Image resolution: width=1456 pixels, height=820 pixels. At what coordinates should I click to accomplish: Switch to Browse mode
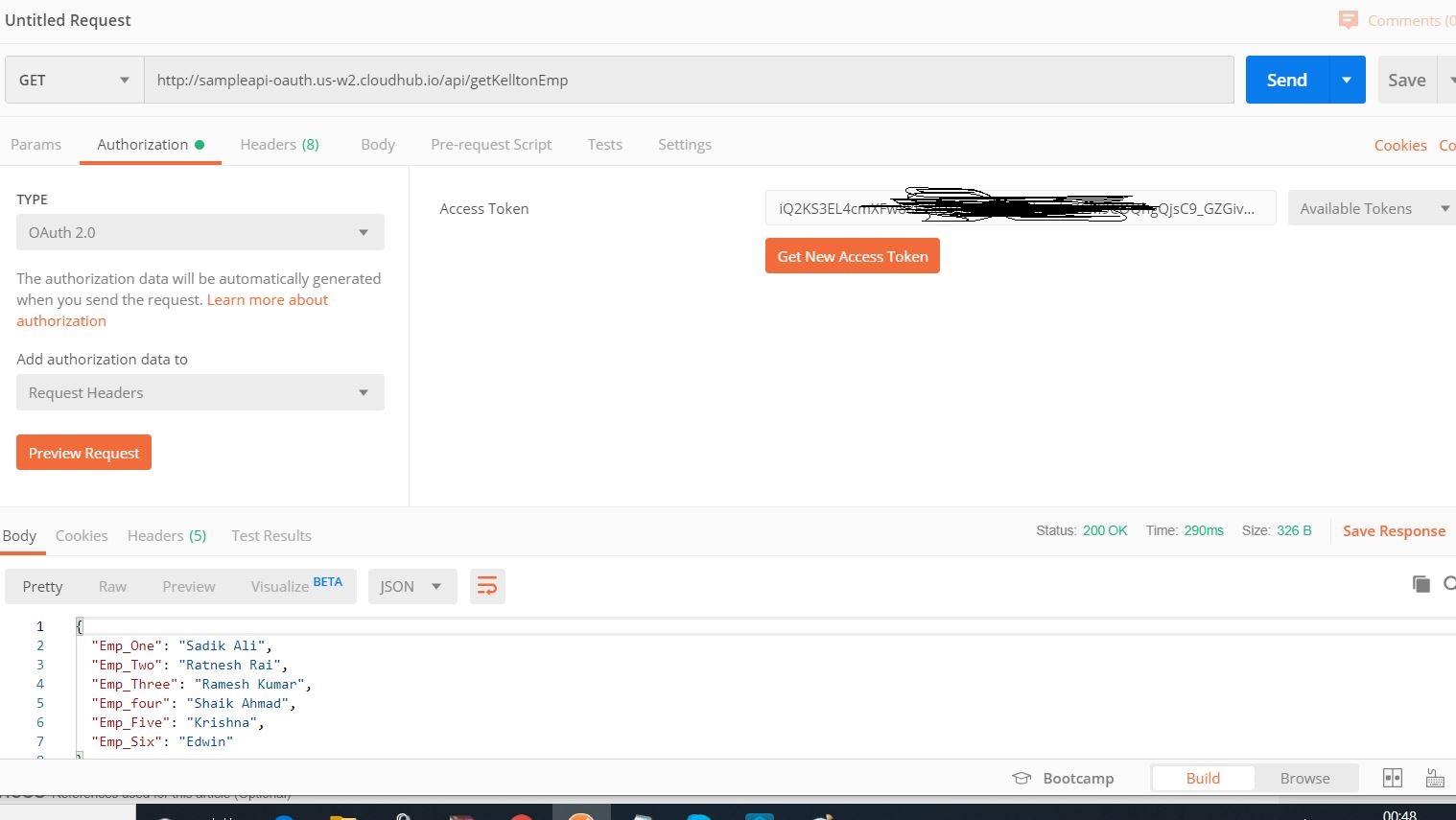1304,778
